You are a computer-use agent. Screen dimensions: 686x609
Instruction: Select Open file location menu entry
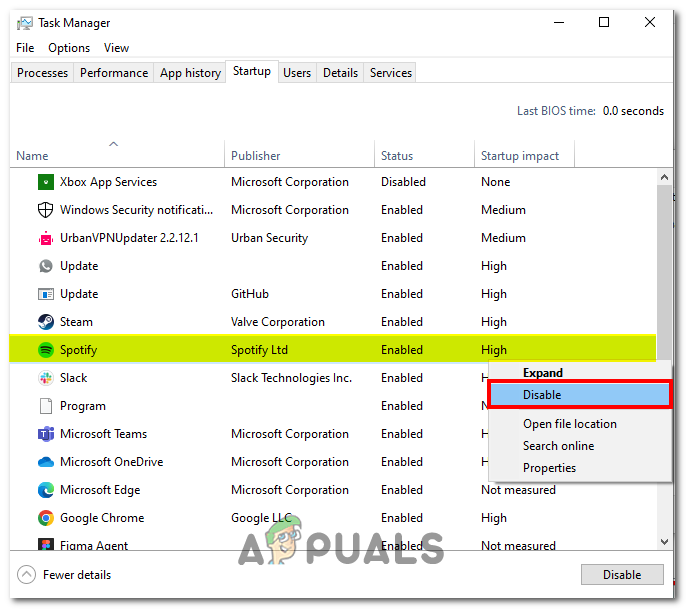tap(570, 424)
